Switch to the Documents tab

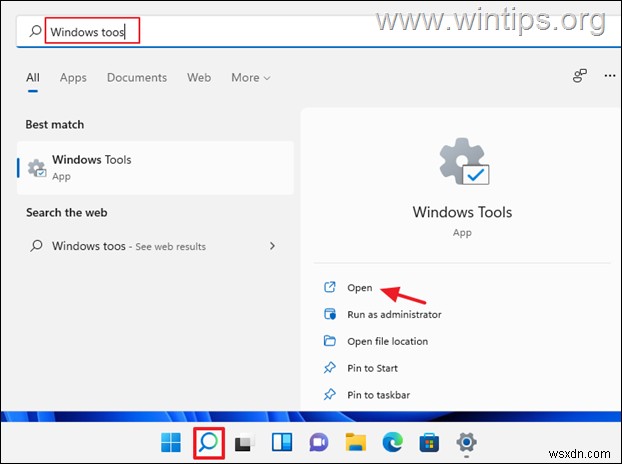pos(137,77)
